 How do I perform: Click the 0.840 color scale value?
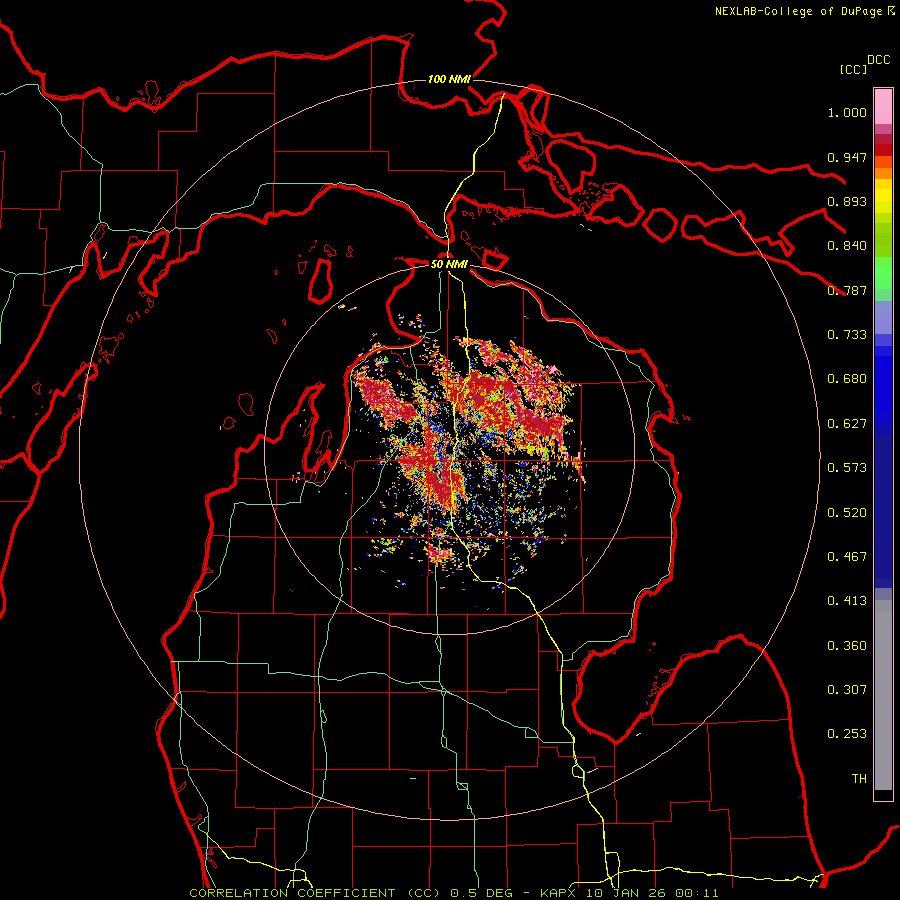847,246
